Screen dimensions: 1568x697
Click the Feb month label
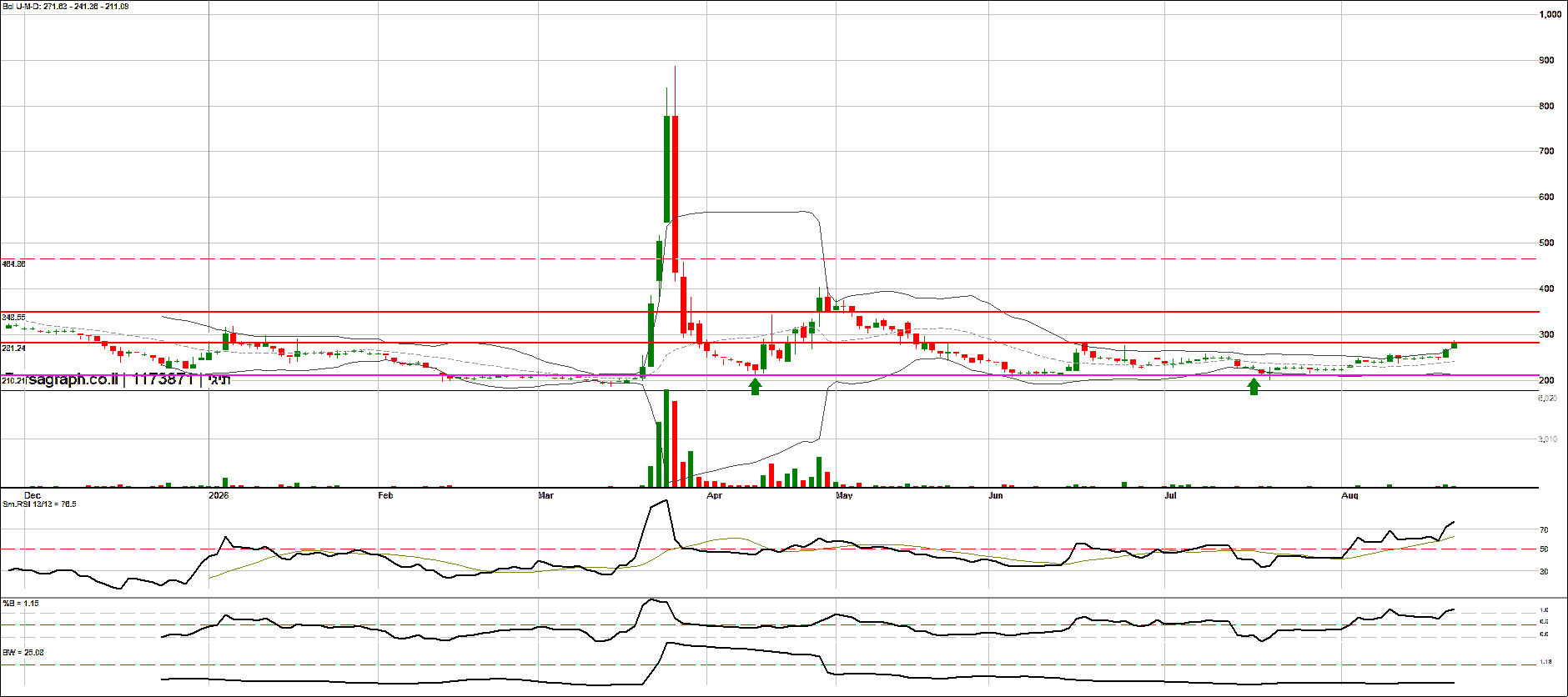tap(385, 495)
